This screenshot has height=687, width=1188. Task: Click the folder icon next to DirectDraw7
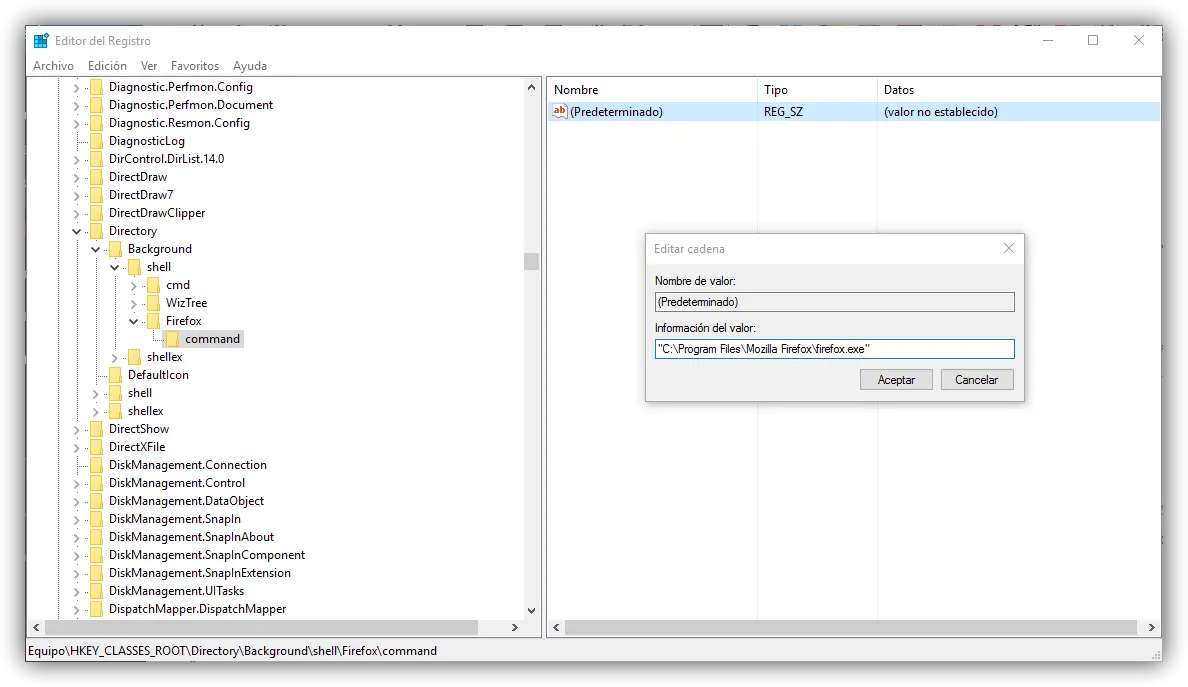96,195
